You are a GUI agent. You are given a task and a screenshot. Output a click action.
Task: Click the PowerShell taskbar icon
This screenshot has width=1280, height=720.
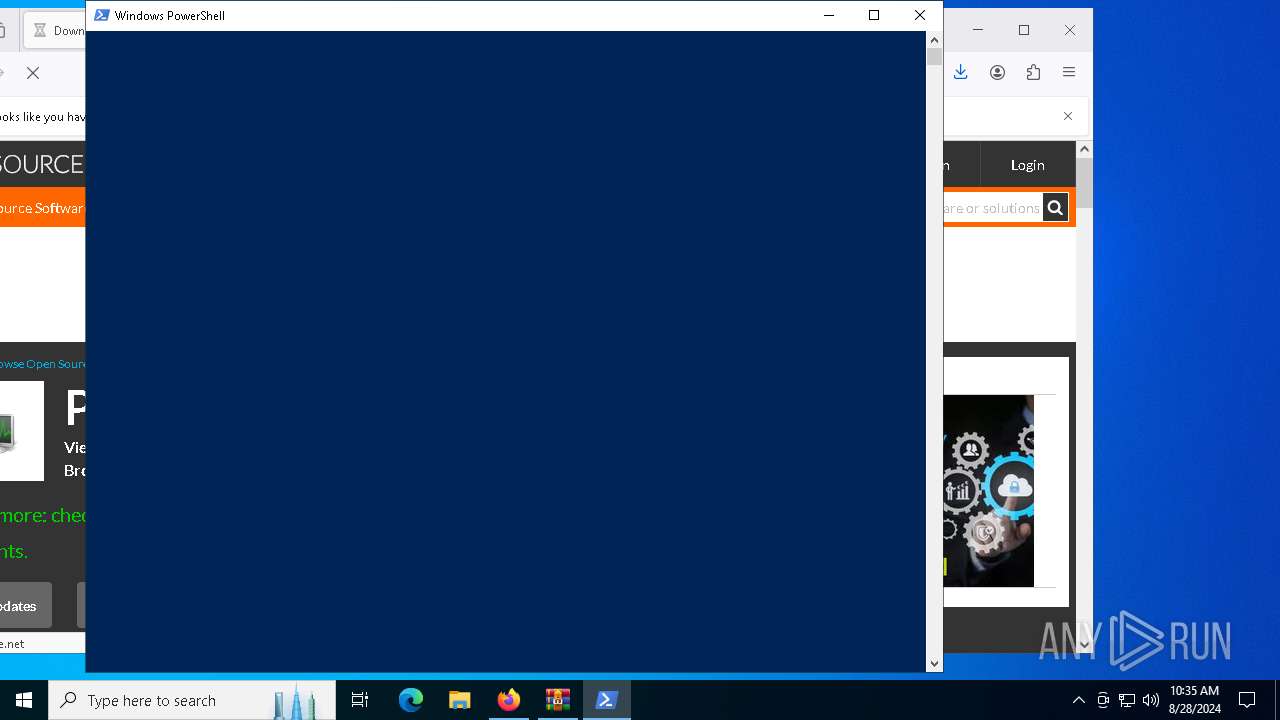[x=606, y=700]
